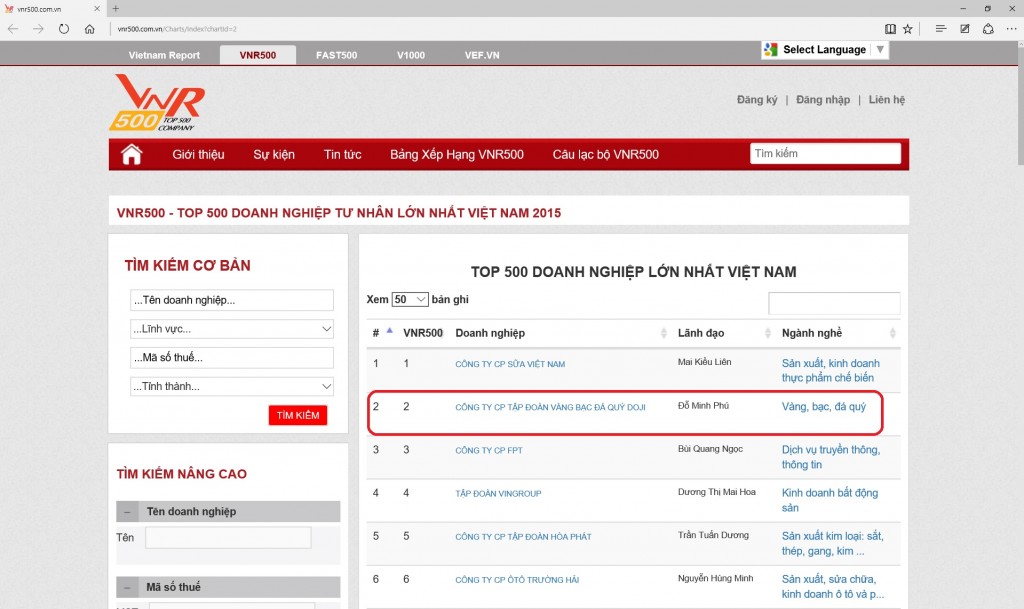The image size is (1024, 609).
Task: Open the Tỉnh thành dropdown
Action: [232, 386]
